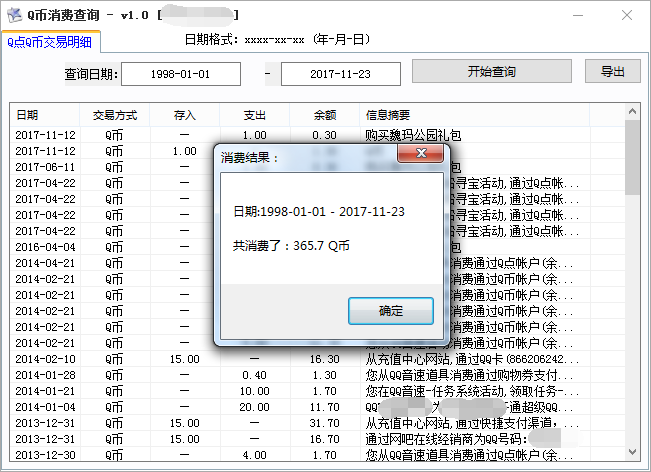Viewport: 651px width, 472px height.
Task: Click dialog text 共消费了:365.7 Q币
Action: 291,246
